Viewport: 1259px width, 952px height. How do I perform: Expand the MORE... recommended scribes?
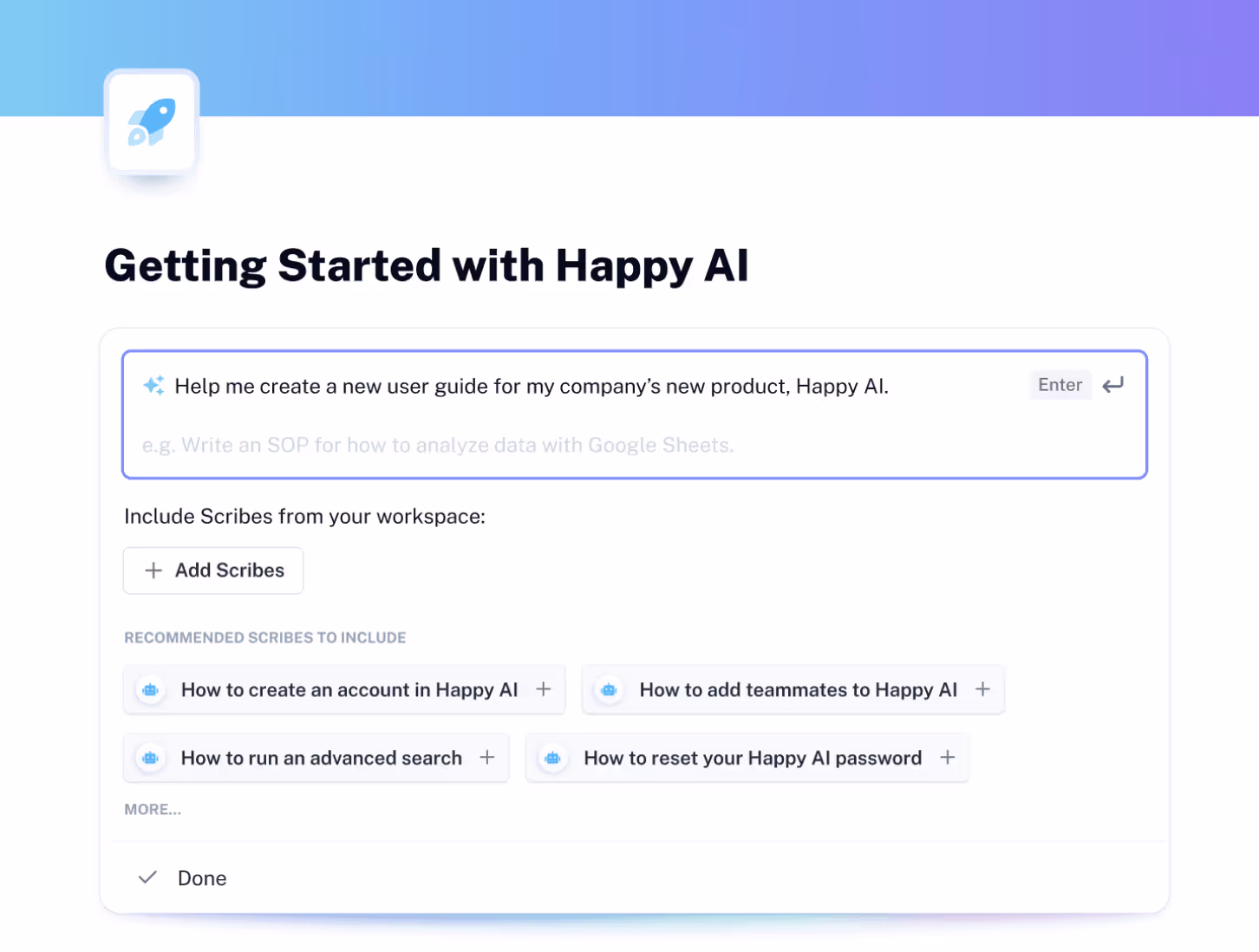pyautogui.click(x=153, y=810)
